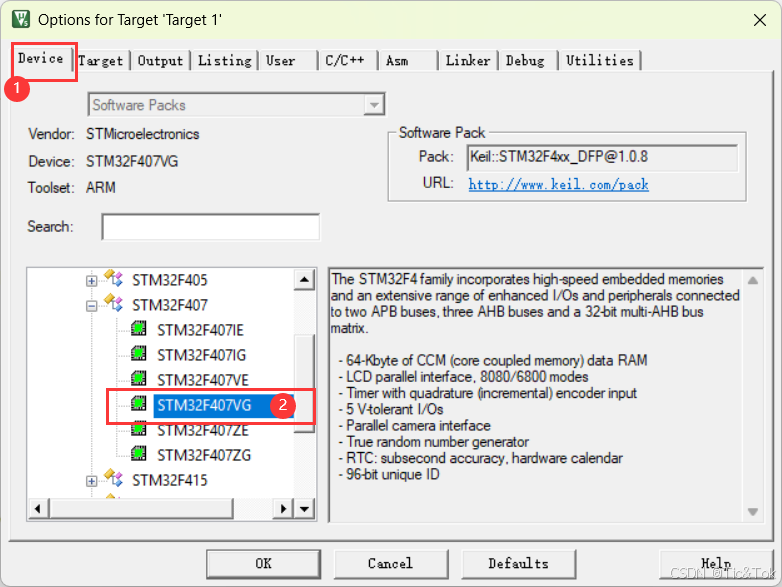The height and width of the screenshot is (587, 782).
Task: Go to the User tab
Action: tap(281, 61)
